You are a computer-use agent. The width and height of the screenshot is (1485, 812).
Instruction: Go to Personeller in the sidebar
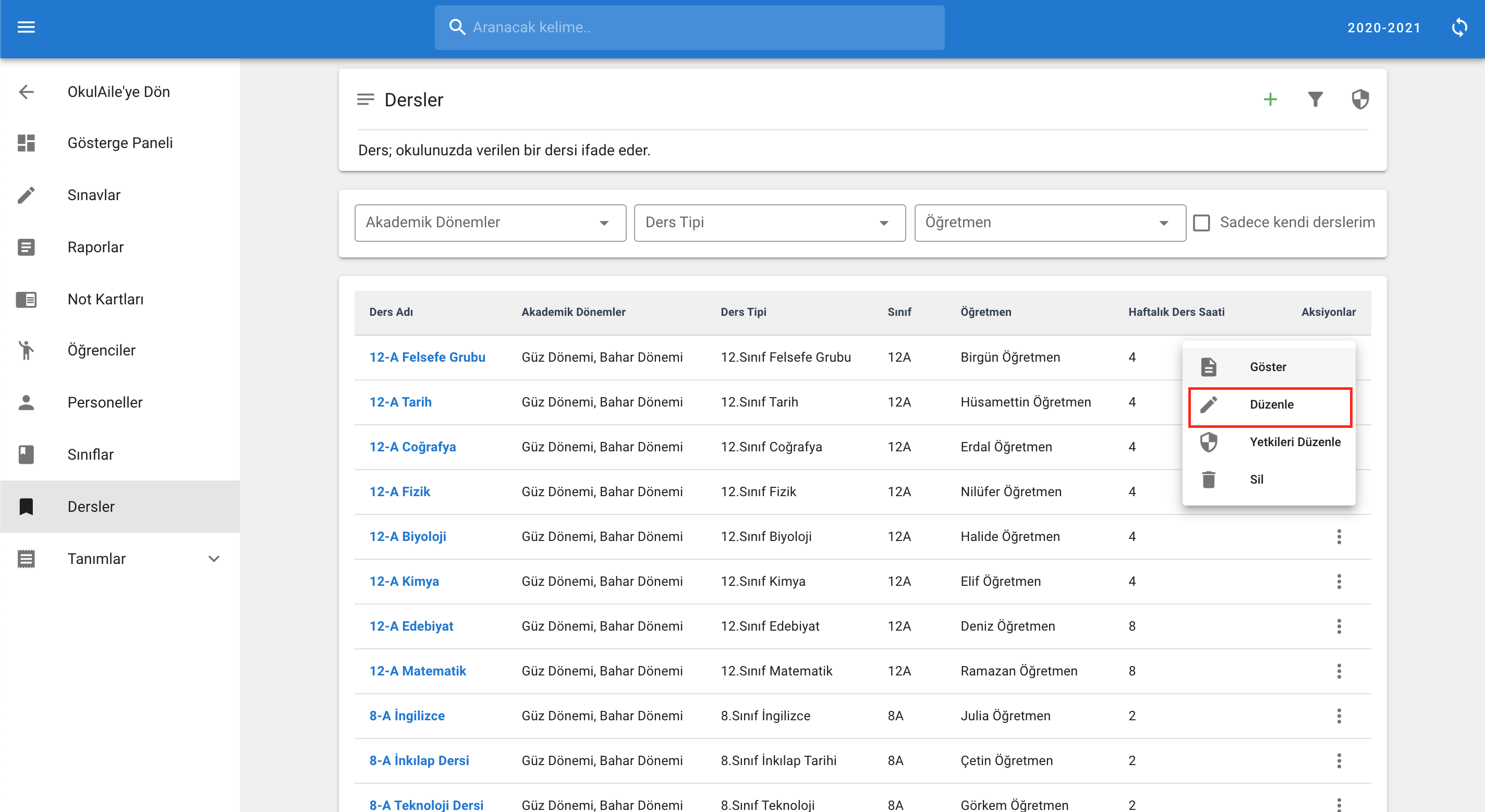(x=120, y=402)
